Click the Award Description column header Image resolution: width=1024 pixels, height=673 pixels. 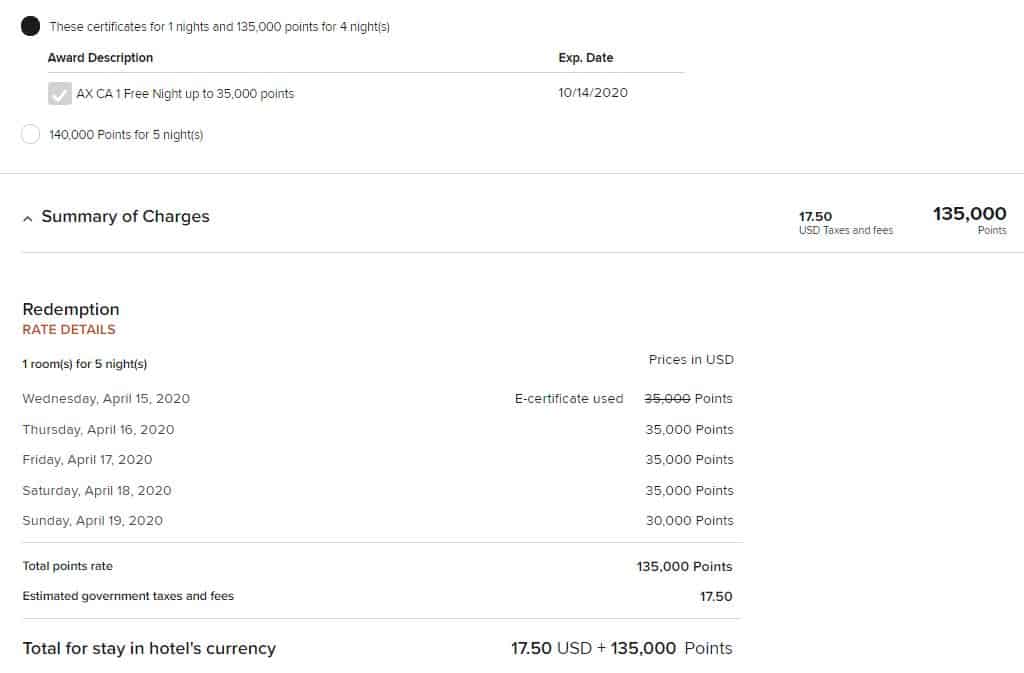100,58
